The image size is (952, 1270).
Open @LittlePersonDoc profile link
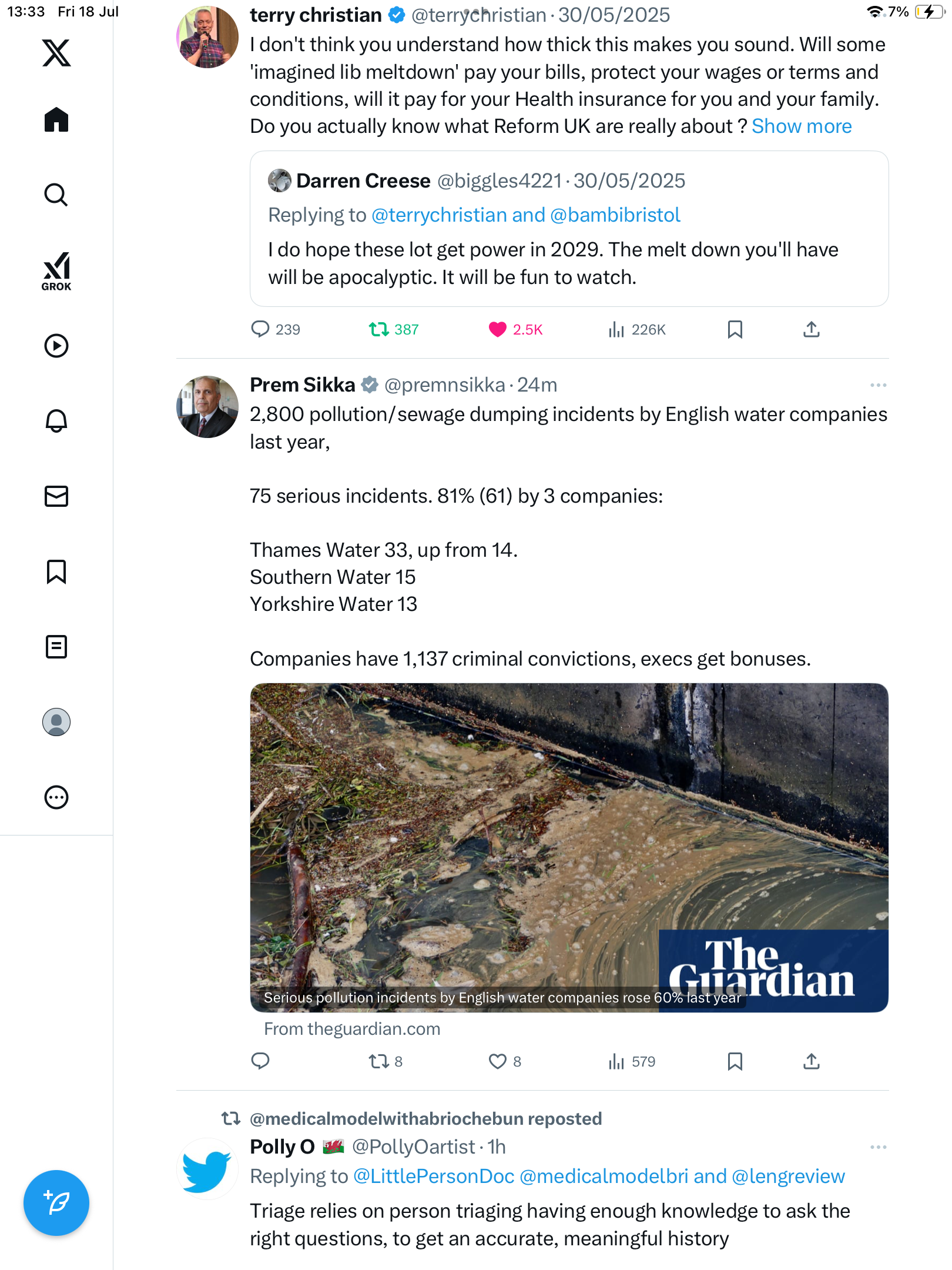click(434, 1177)
